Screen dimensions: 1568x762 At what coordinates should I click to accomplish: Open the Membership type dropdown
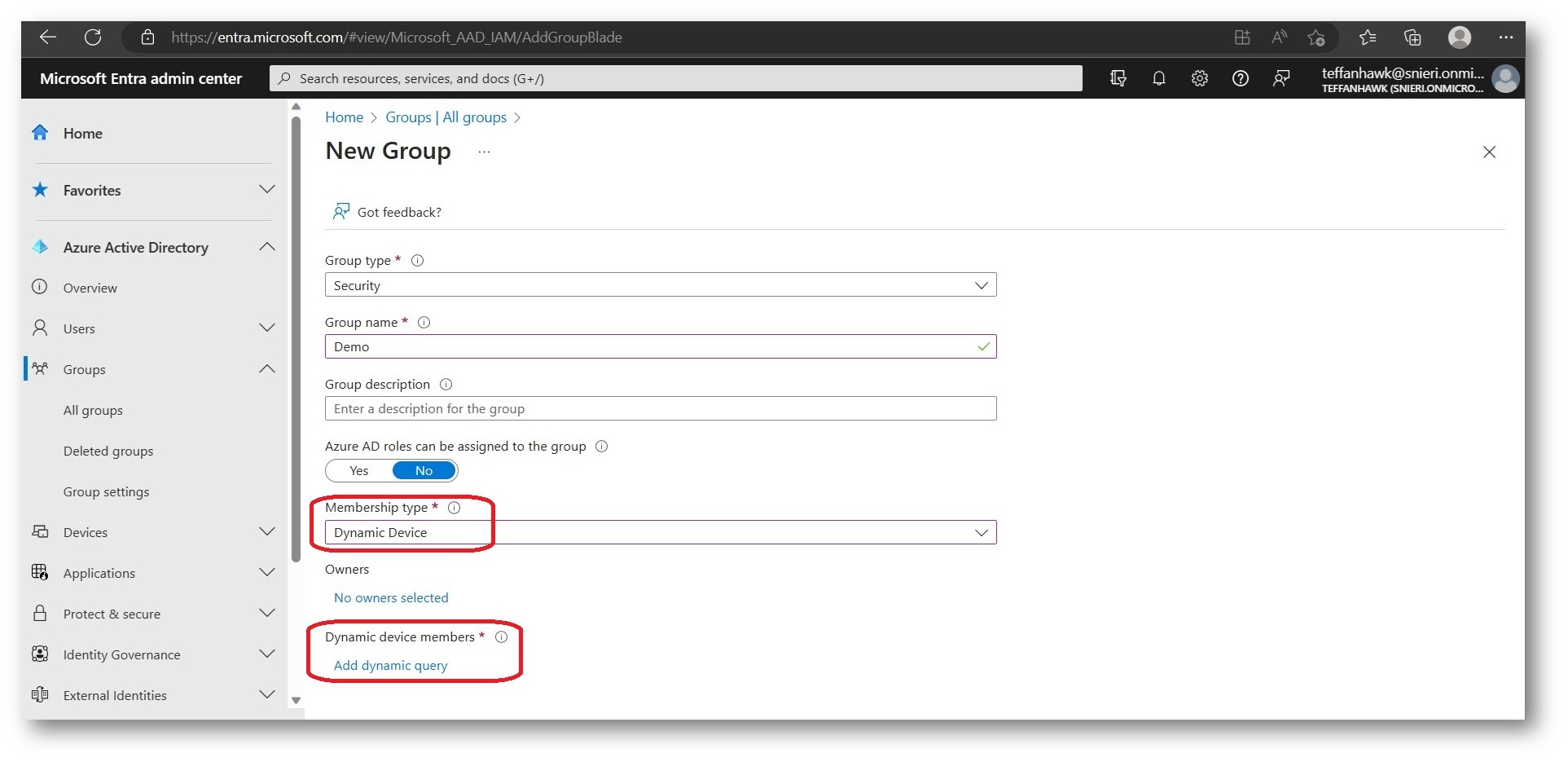tap(660, 533)
